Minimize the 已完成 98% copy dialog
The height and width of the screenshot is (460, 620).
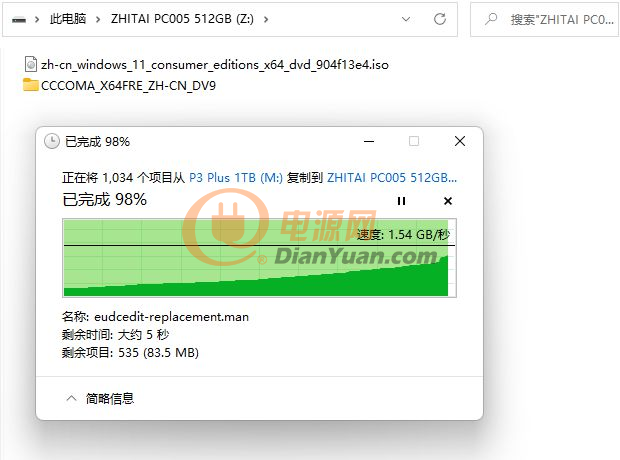tap(369, 141)
